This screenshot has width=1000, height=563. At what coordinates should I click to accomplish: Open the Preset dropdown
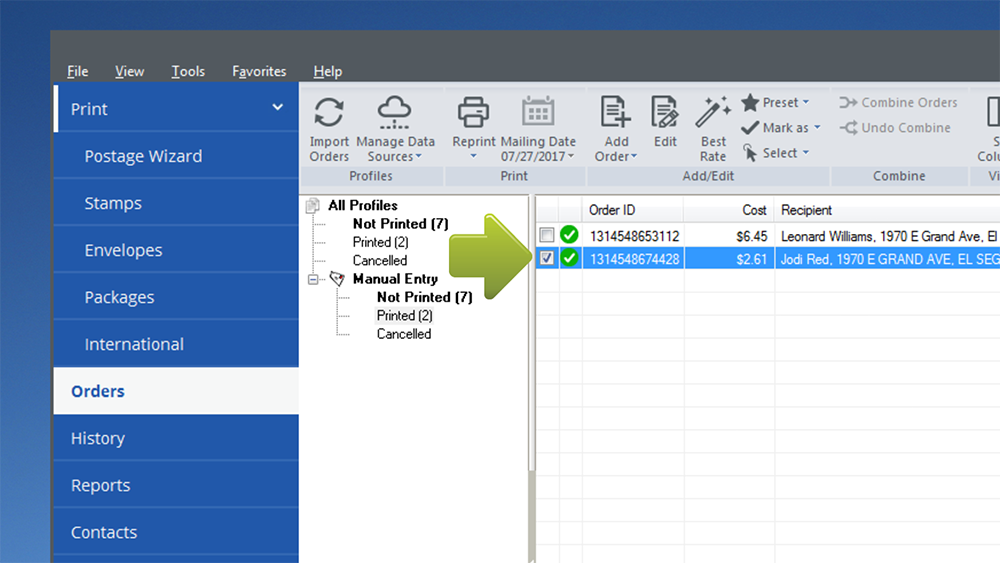[x=776, y=102]
